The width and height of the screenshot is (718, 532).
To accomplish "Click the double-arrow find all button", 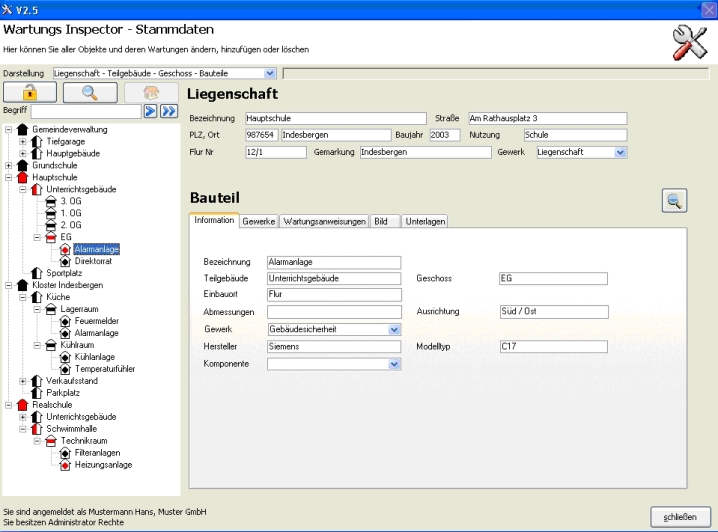I will coord(169,112).
